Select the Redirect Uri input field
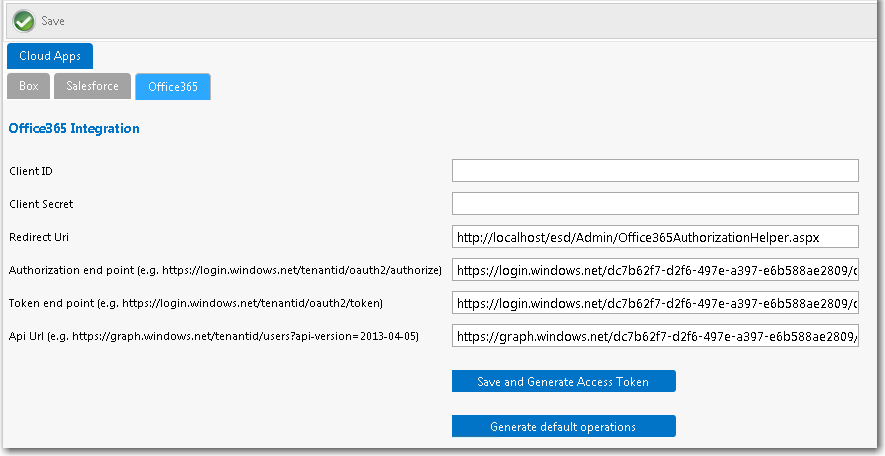The width and height of the screenshot is (885, 456). 654,237
